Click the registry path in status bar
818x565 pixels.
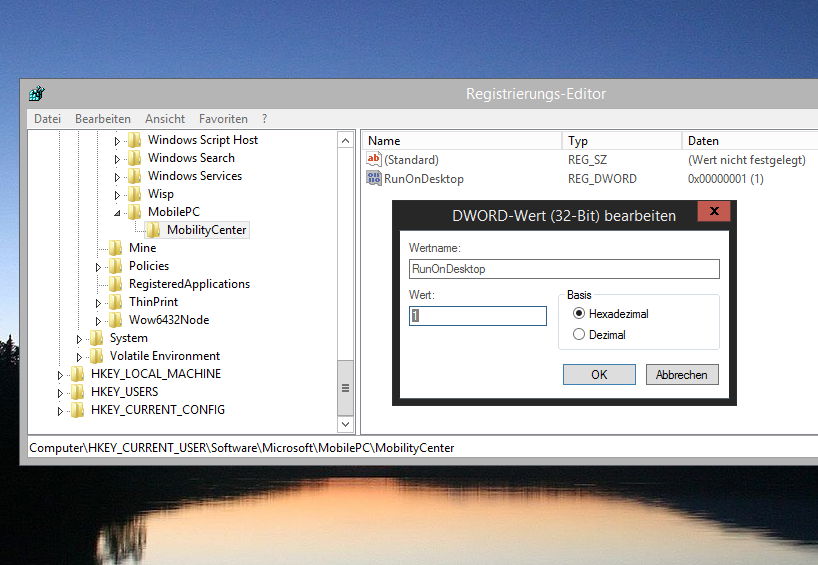[242, 448]
